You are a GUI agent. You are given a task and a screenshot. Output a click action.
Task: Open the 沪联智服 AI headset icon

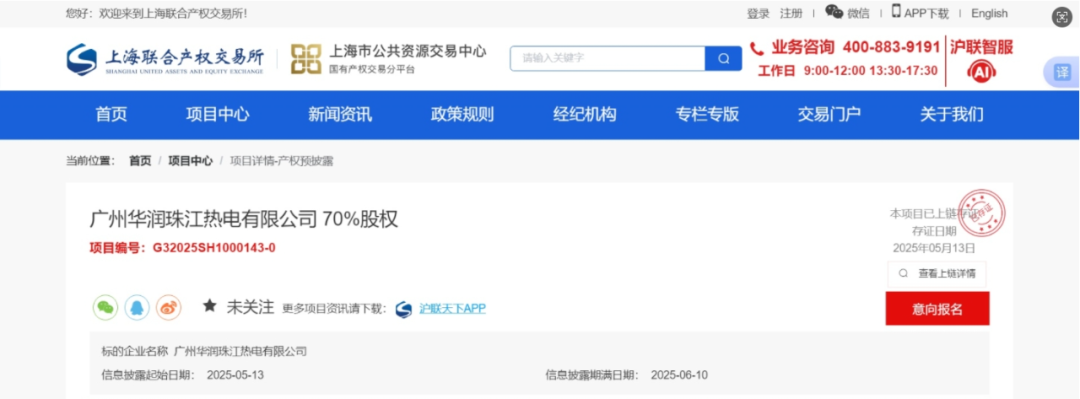click(x=982, y=70)
